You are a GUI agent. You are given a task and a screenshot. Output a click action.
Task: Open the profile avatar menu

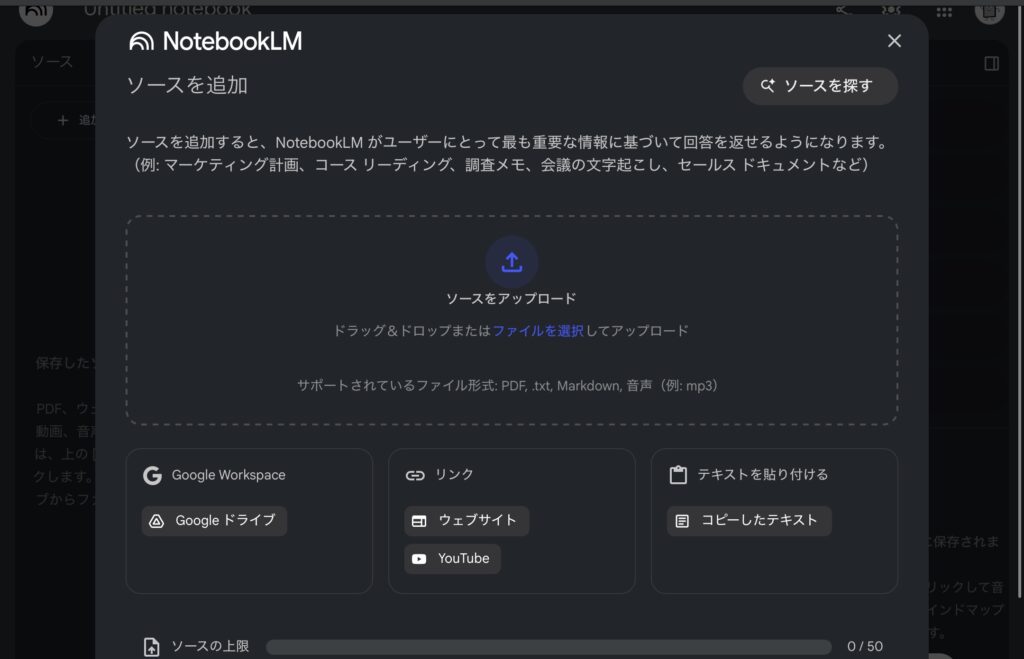(x=989, y=11)
